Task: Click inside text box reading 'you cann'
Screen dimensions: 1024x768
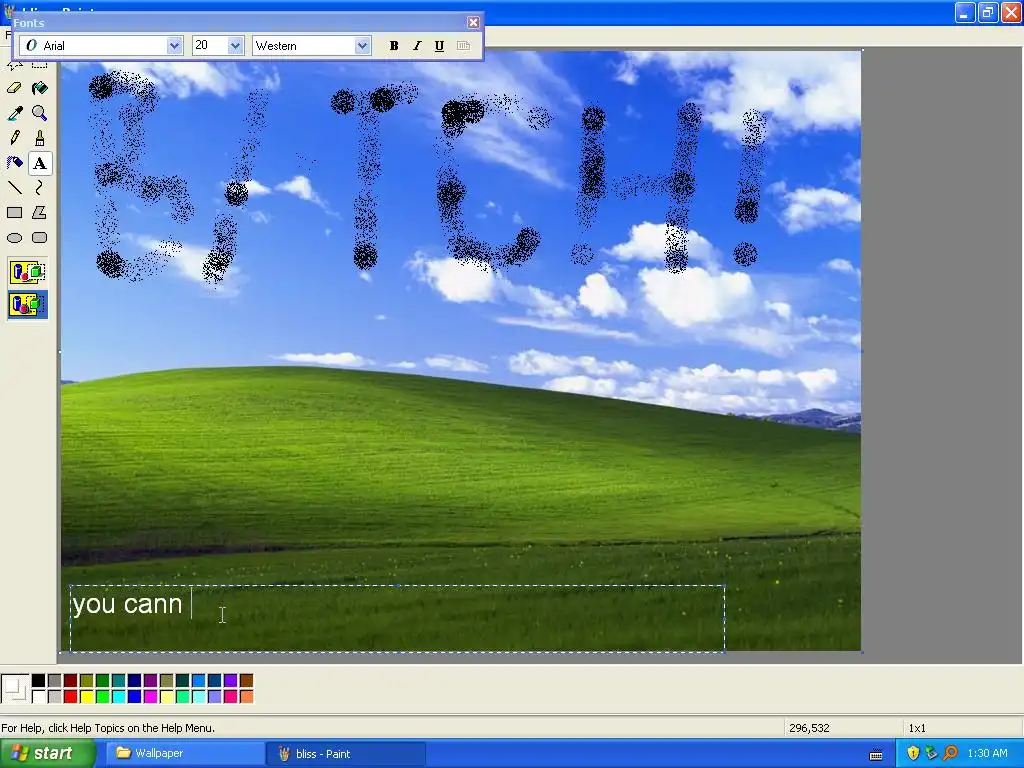Action: tap(397, 618)
